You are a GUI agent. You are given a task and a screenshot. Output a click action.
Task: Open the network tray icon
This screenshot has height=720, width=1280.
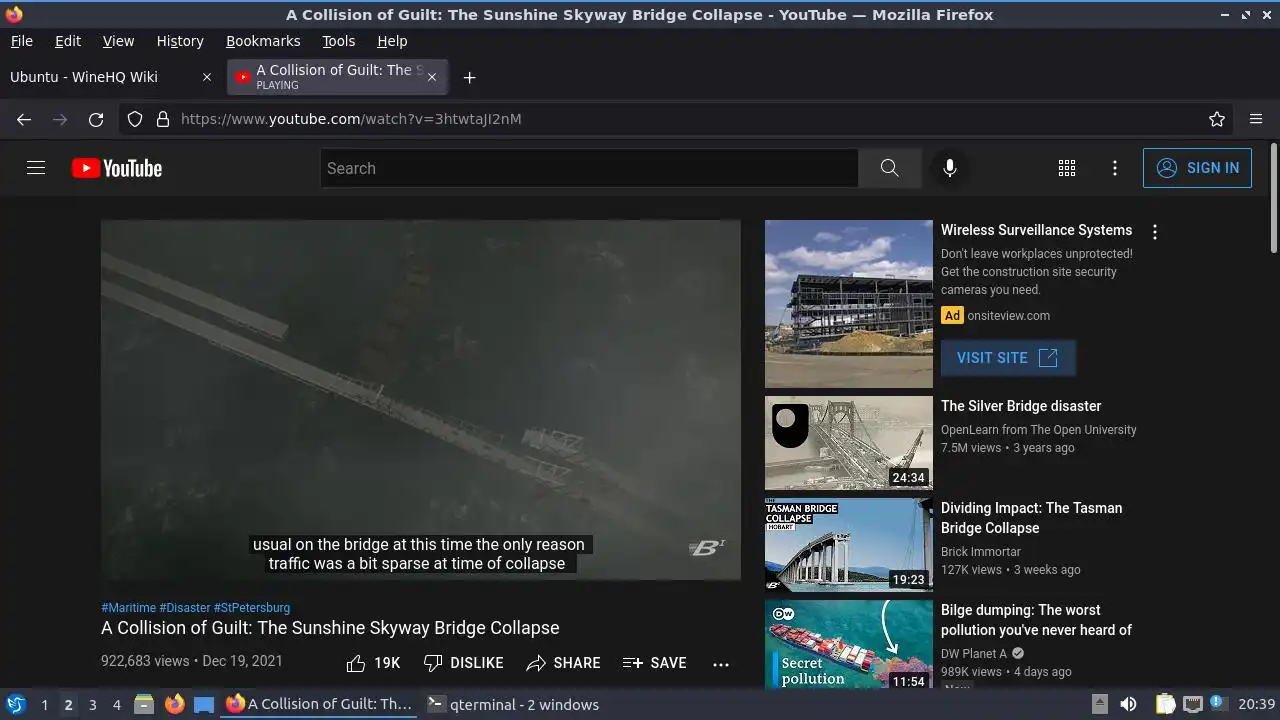click(x=1192, y=704)
